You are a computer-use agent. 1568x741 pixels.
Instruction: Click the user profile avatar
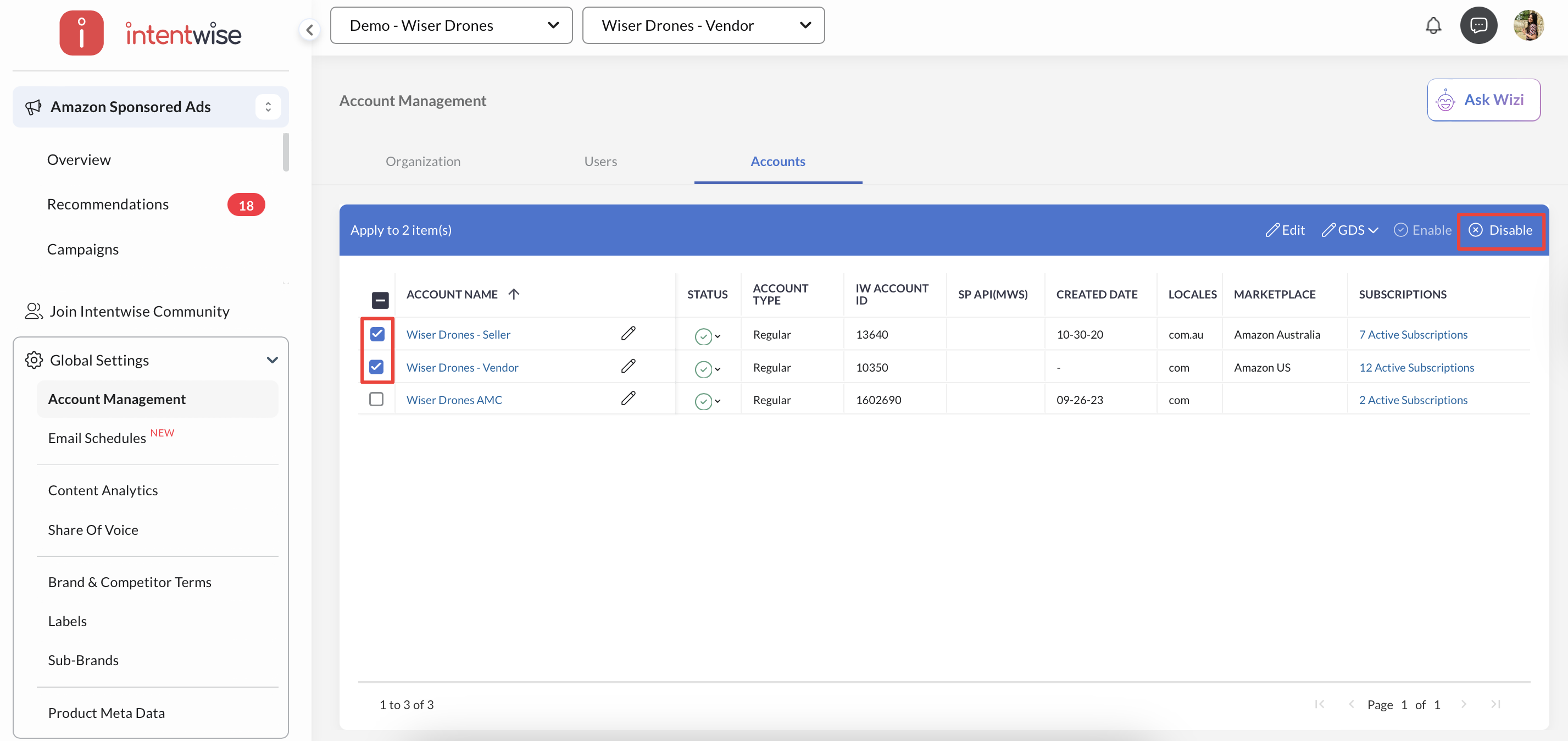(x=1528, y=26)
